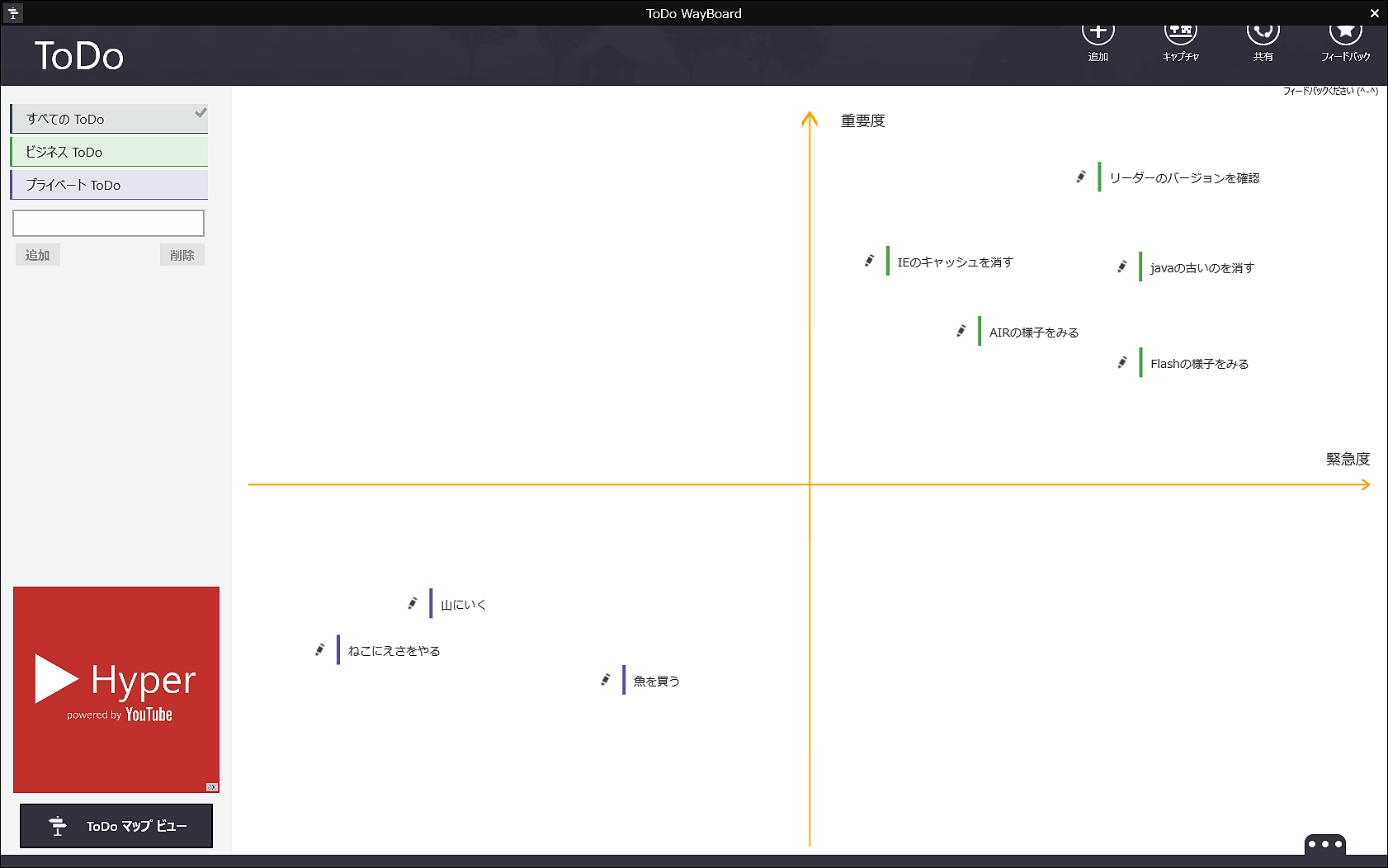Screen dimensions: 1388x868
Task: Select the javaの古いのを消す task
Action: click(x=1202, y=268)
